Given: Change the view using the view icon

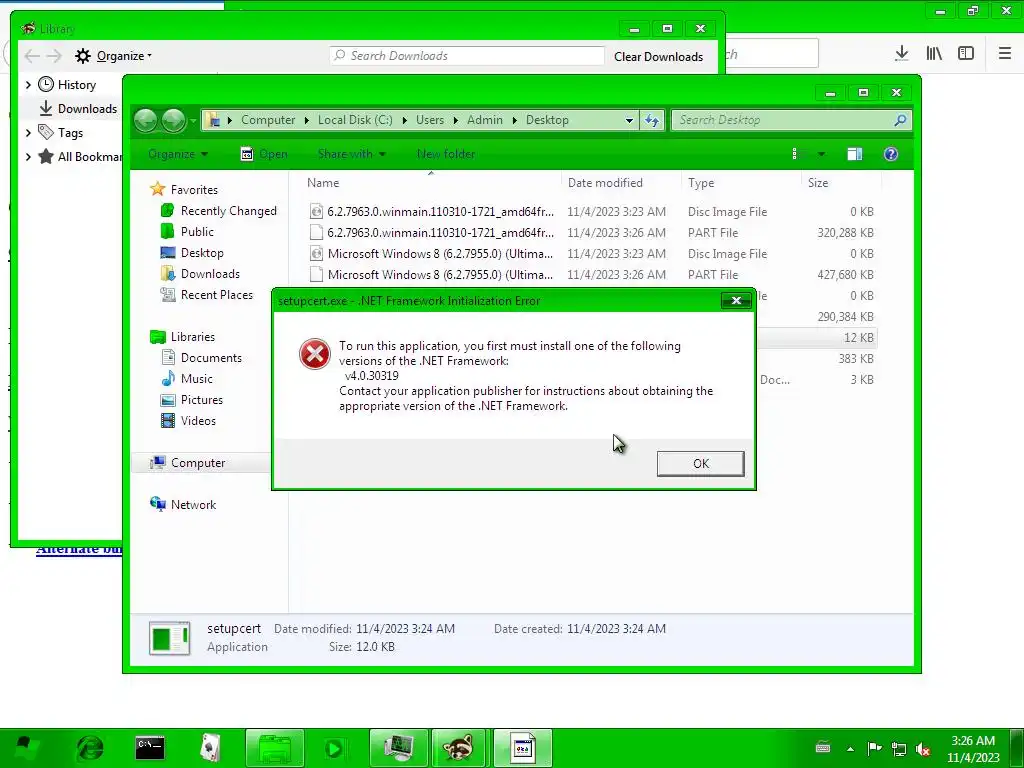Looking at the screenshot, I should [x=797, y=154].
